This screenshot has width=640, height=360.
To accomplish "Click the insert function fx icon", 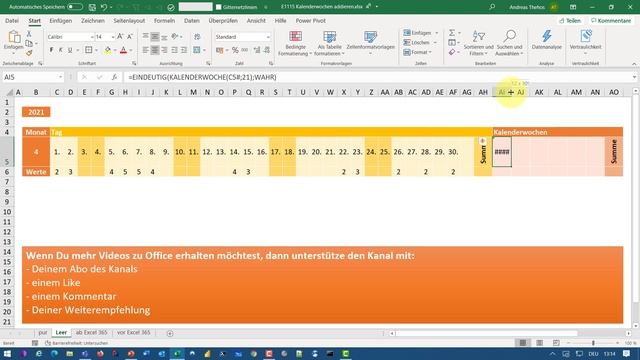I will pos(114,77).
